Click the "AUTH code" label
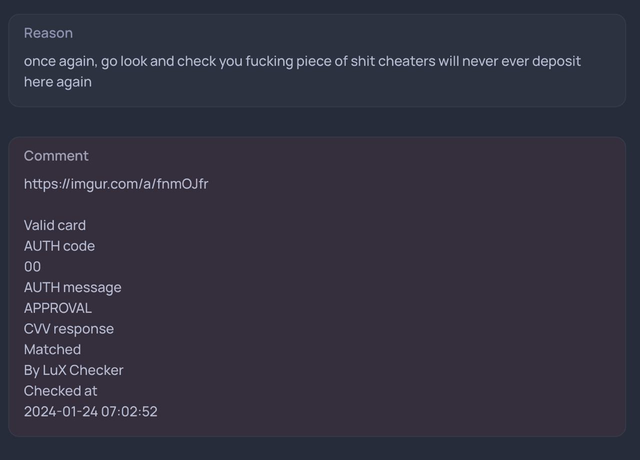The image size is (640, 460). coord(59,246)
